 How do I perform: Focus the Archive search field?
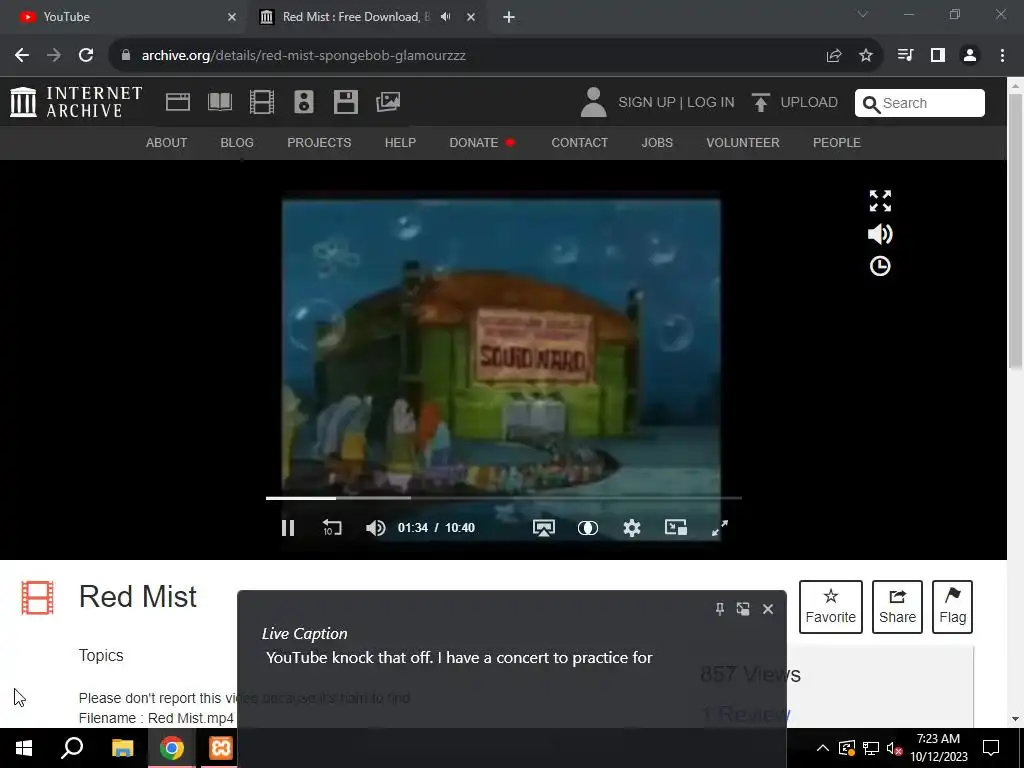920,103
